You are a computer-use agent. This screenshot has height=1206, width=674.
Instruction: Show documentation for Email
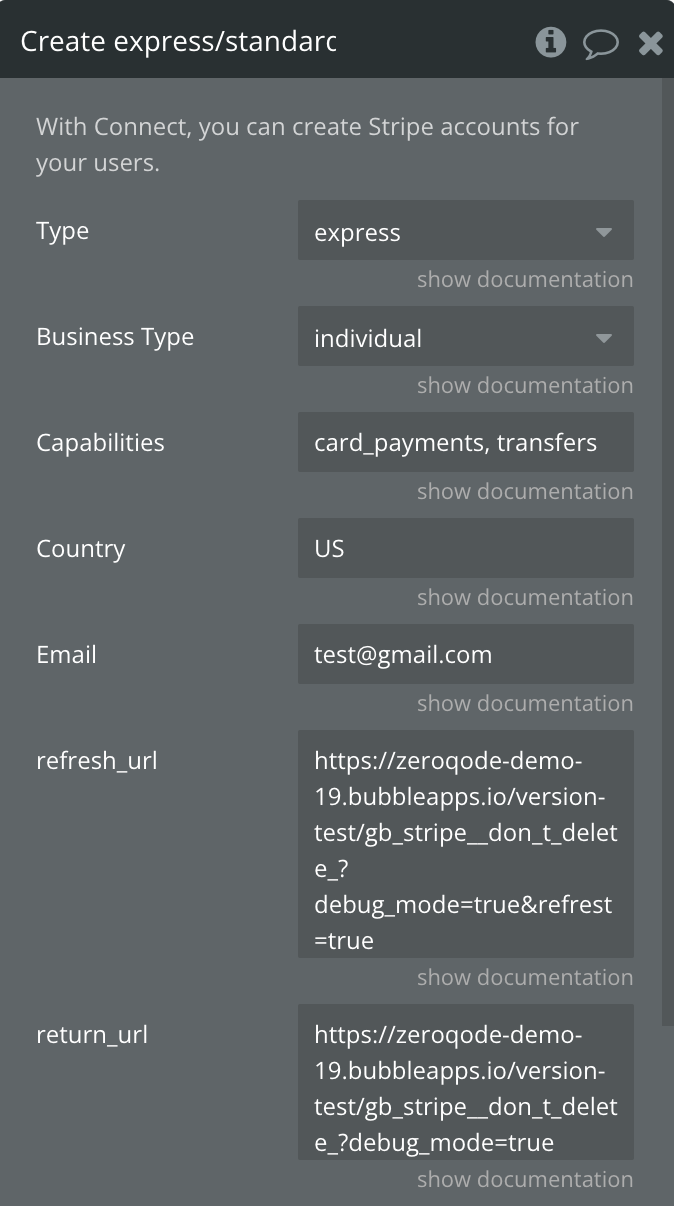(x=525, y=704)
